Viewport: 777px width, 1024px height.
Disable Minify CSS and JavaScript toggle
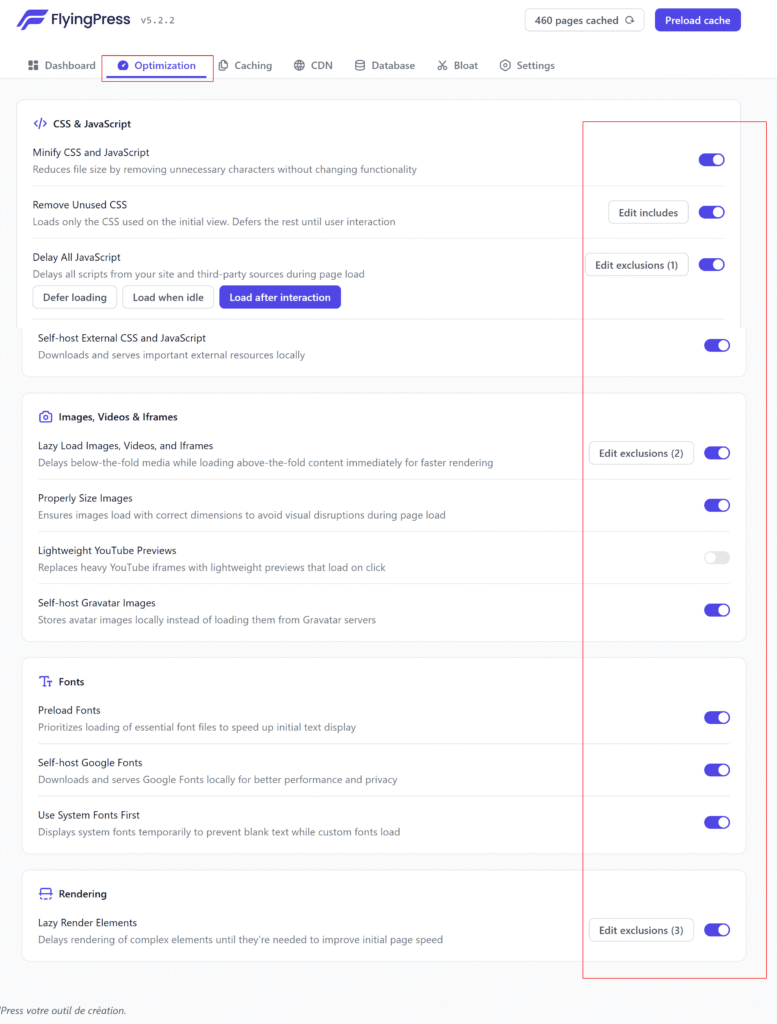click(711, 160)
